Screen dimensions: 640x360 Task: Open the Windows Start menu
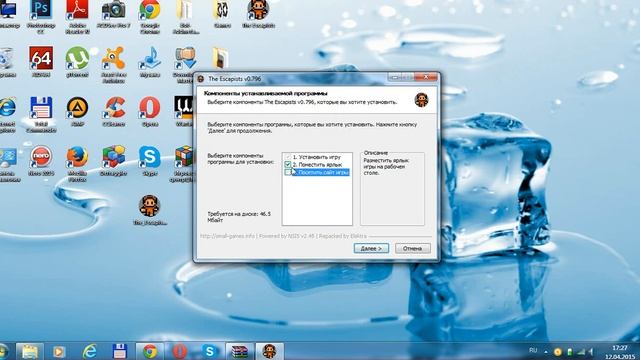click(x=3, y=351)
